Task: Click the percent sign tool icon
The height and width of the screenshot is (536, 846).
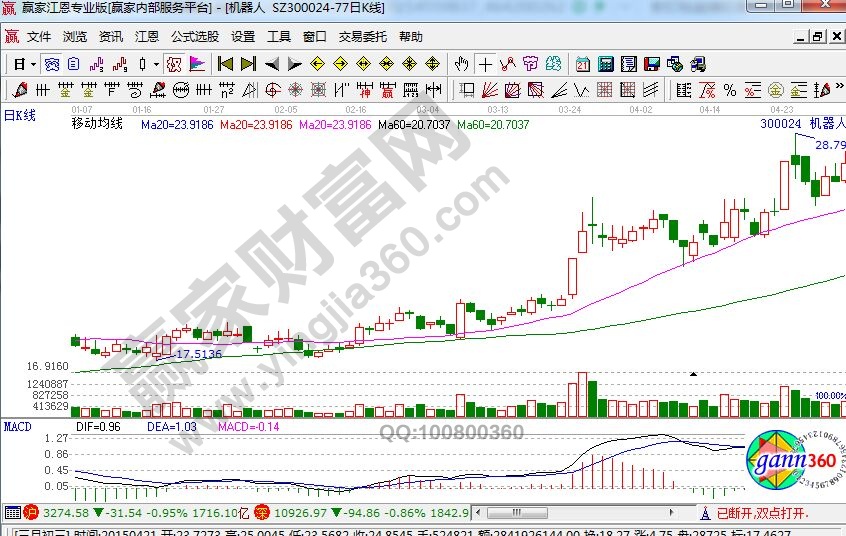Action: point(730,89)
